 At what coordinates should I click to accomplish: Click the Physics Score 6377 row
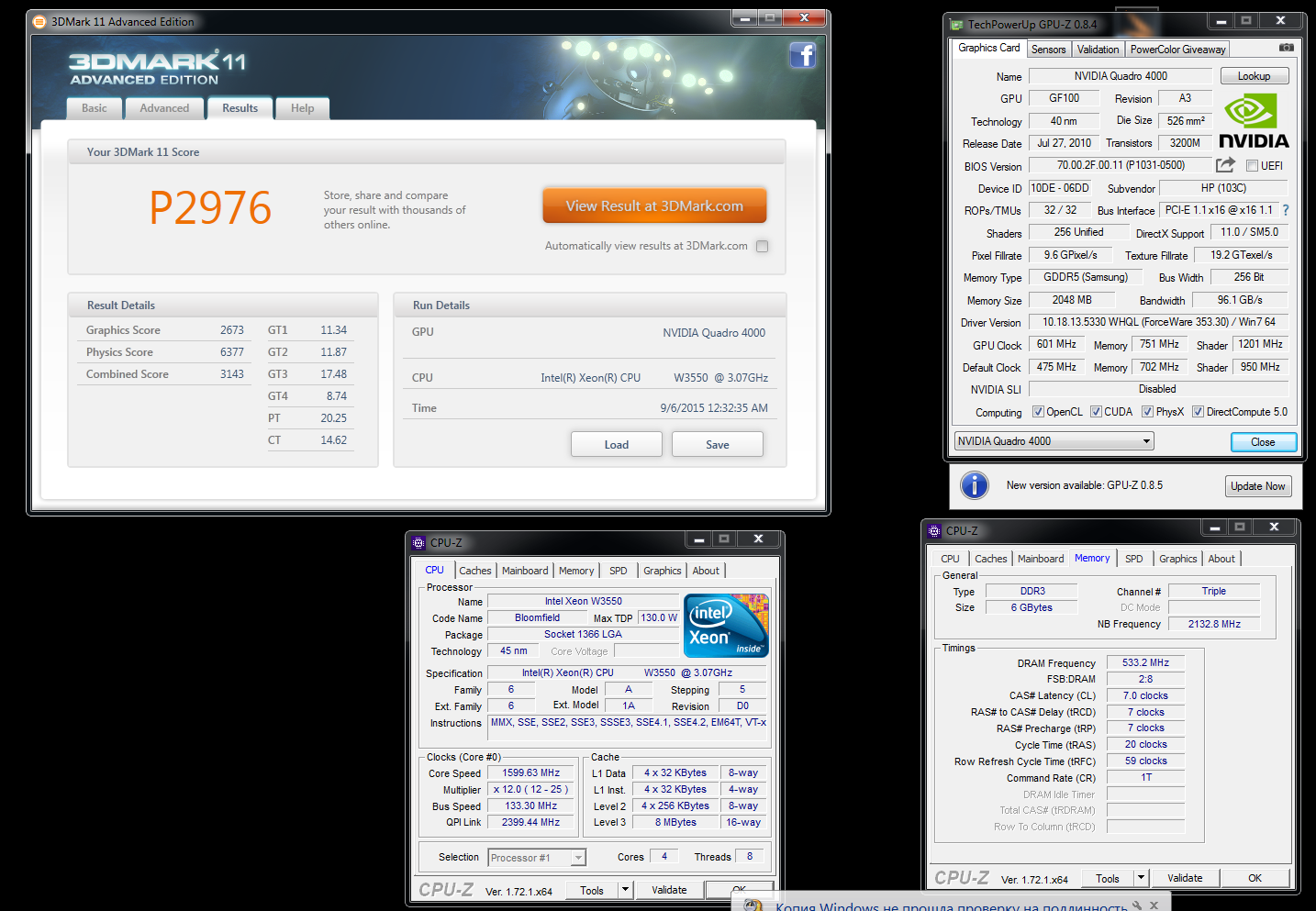click(x=165, y=352)
